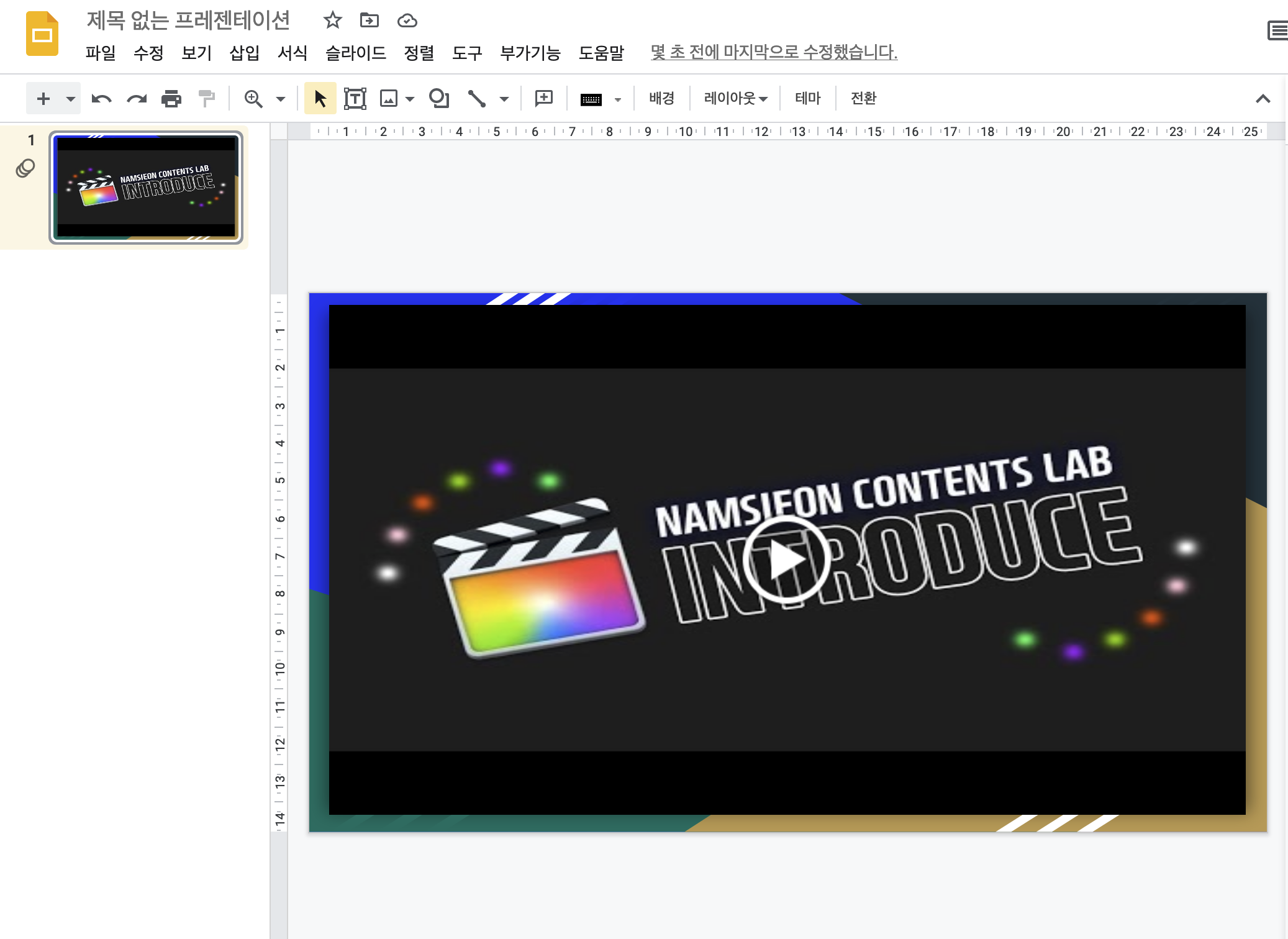Open the 레이아웃 layout dropdown
This screenshot has width=1288, height=939.
pyautogui.click(x=735, y=98)
